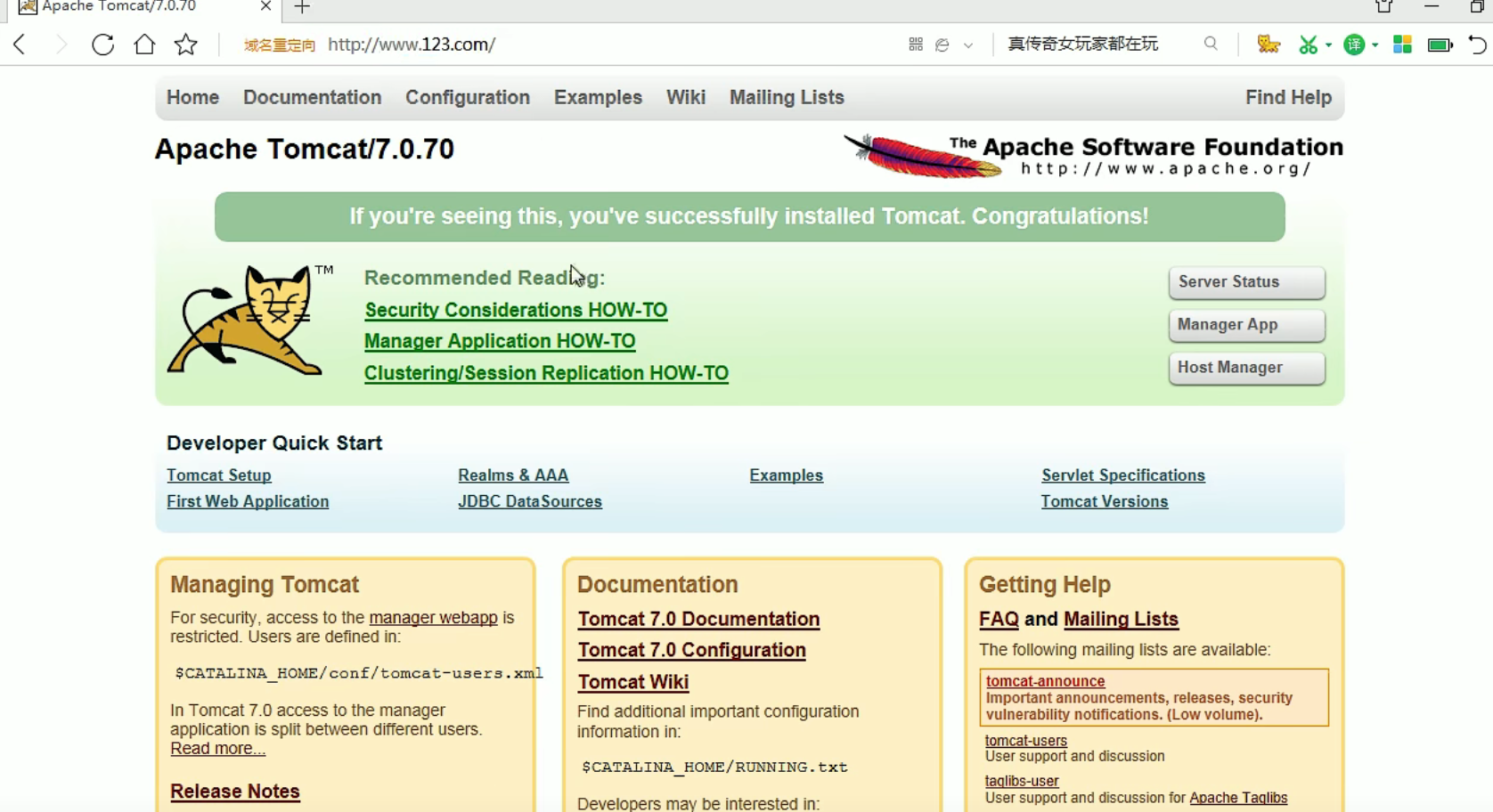Image resolution: width=1493 pixels, height=812 pixels.
Task: Open the tomcat-users mailing list link
Action: pyautogui.click(x=1026, y=741)
